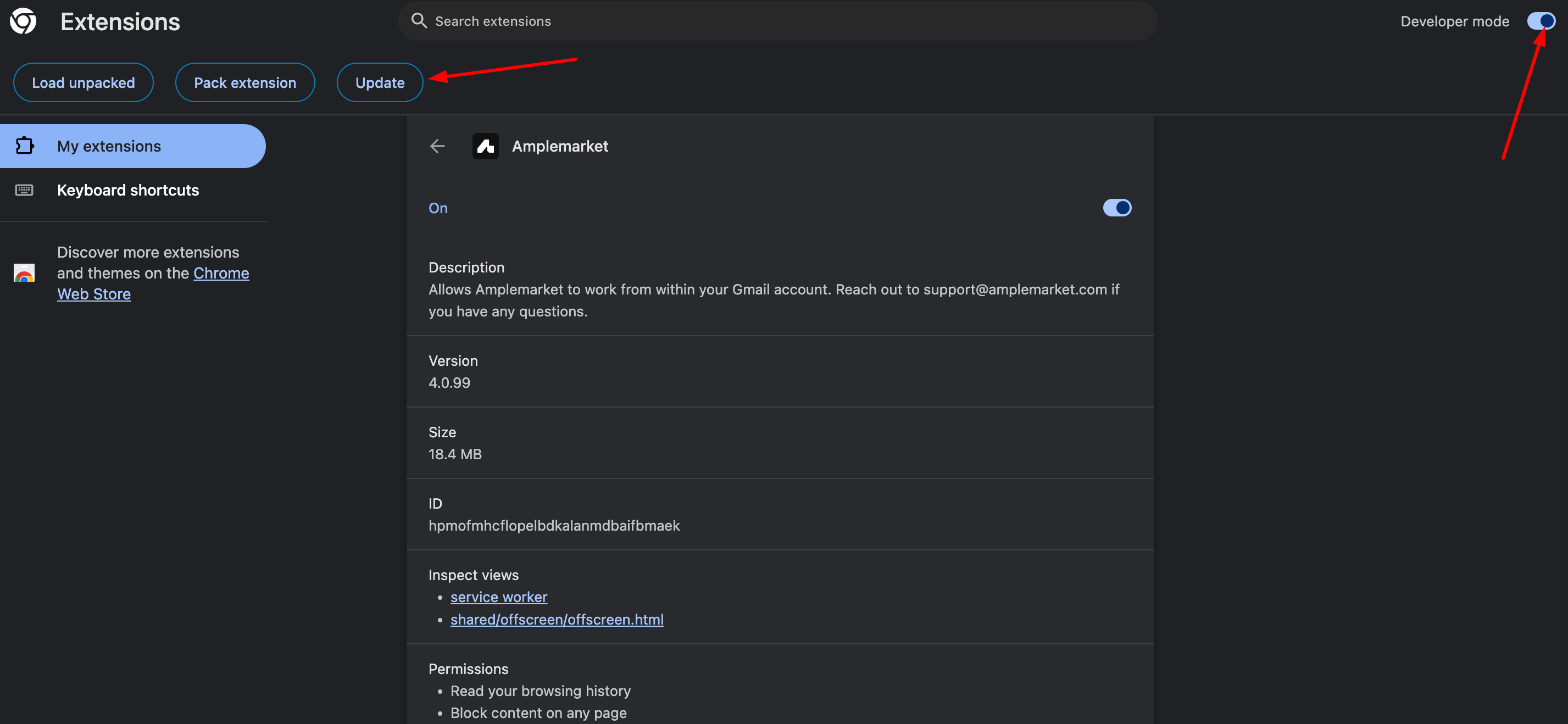Click the Developer mode label

(1455, 21)
